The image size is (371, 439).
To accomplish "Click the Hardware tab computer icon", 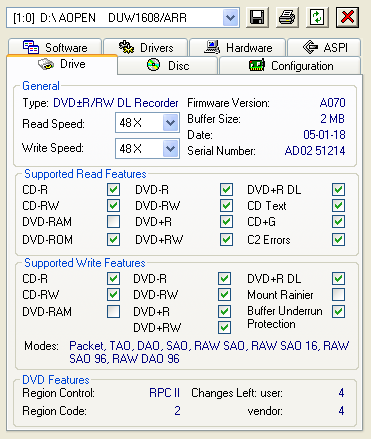I will point(212,47).
